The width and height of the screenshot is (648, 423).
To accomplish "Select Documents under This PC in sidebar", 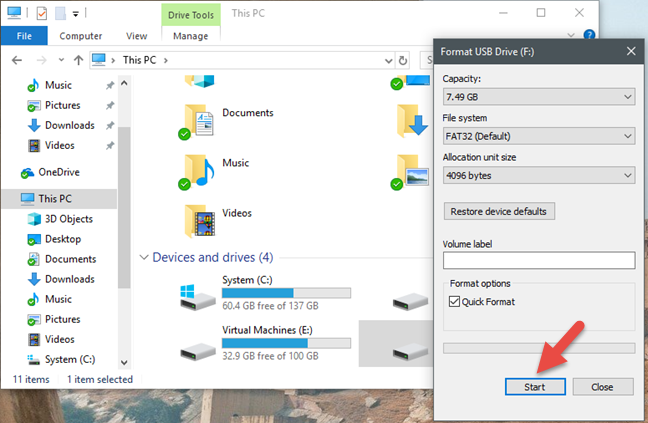I will point(70,259).
